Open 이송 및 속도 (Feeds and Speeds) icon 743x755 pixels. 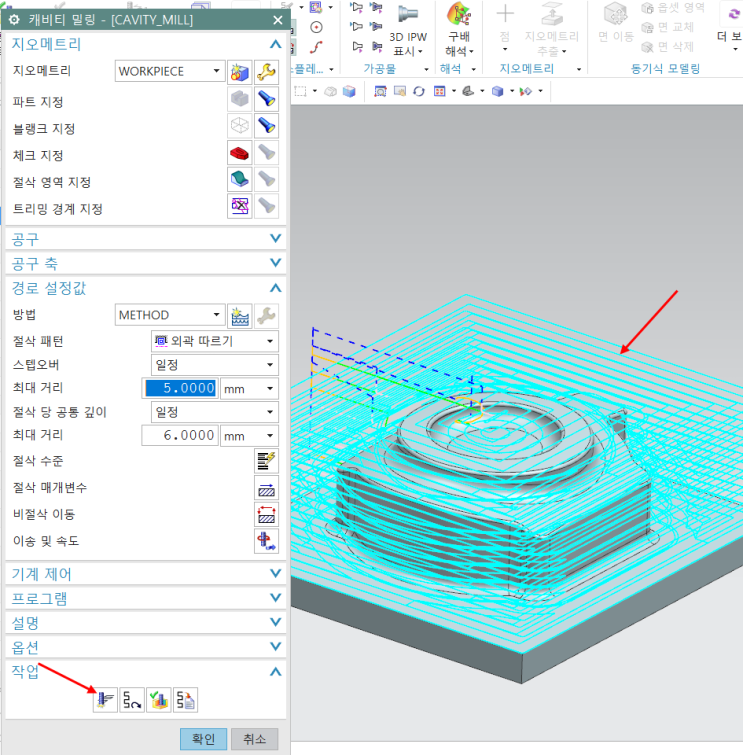(x=265, y=542)
